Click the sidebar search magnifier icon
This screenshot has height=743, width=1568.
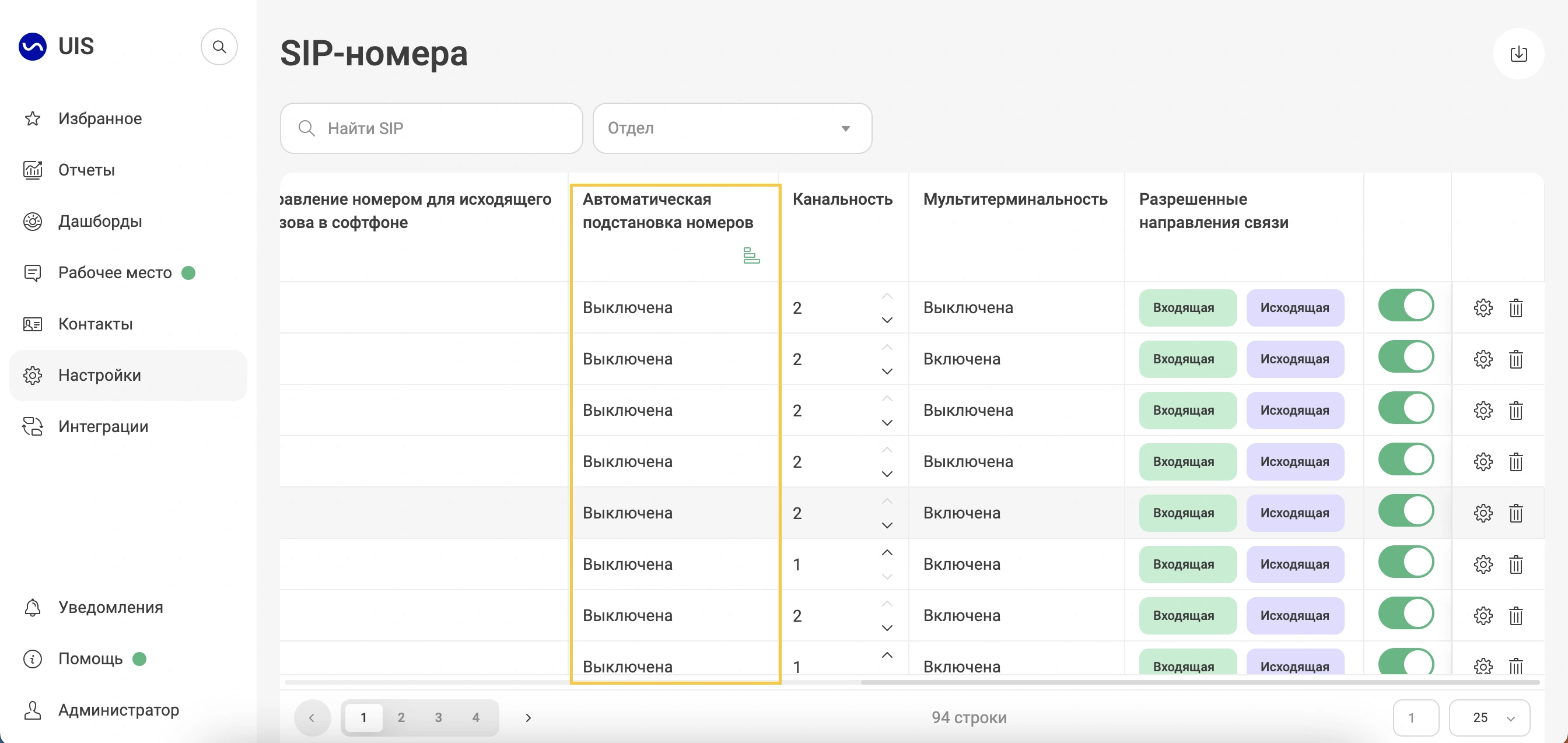[219, 47]
